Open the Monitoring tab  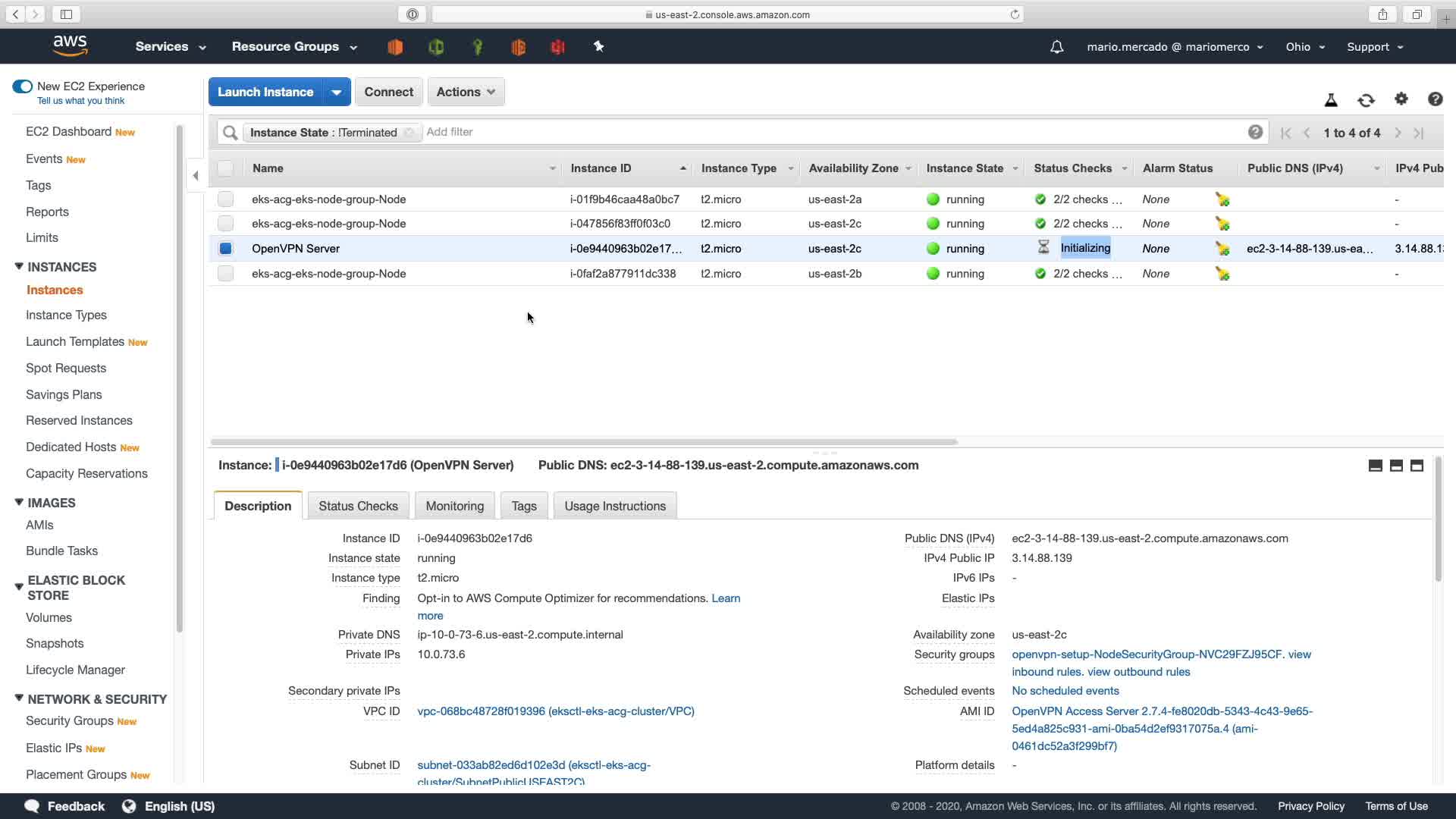(454, 506)
